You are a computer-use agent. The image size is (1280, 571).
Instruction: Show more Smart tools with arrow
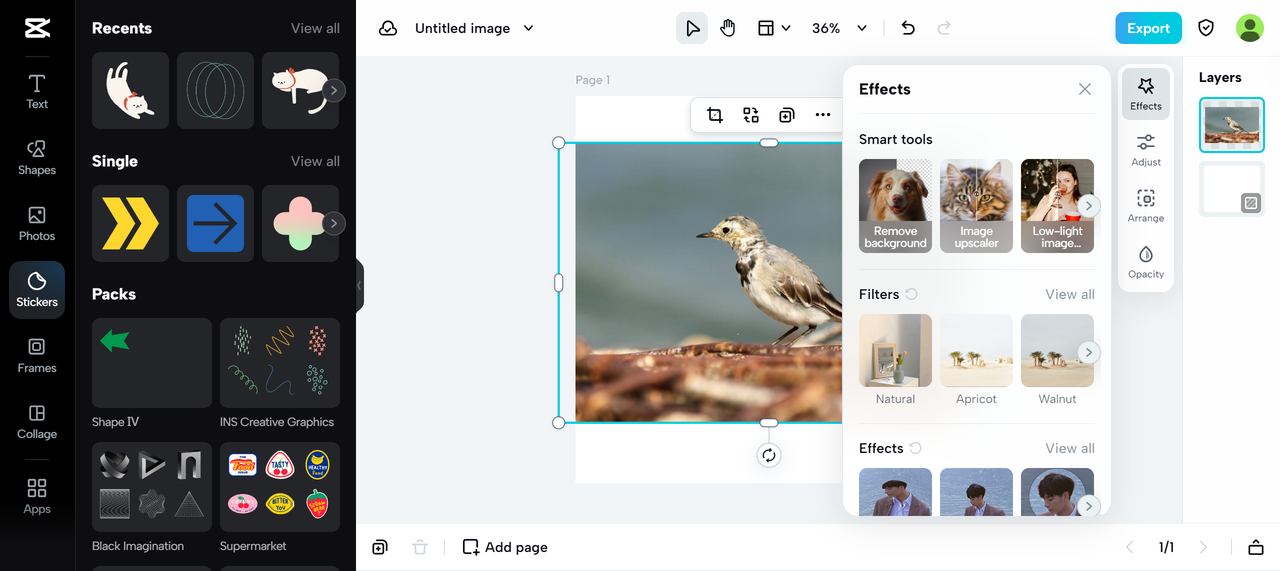tap(1089, 206)
